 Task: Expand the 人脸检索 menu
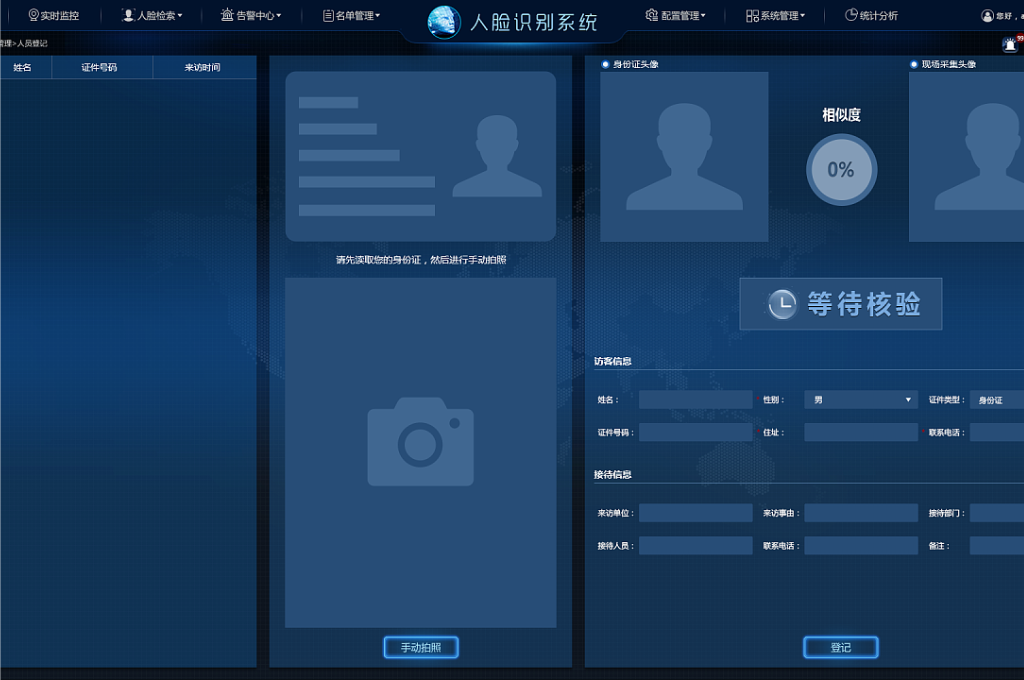click(152, 15)
